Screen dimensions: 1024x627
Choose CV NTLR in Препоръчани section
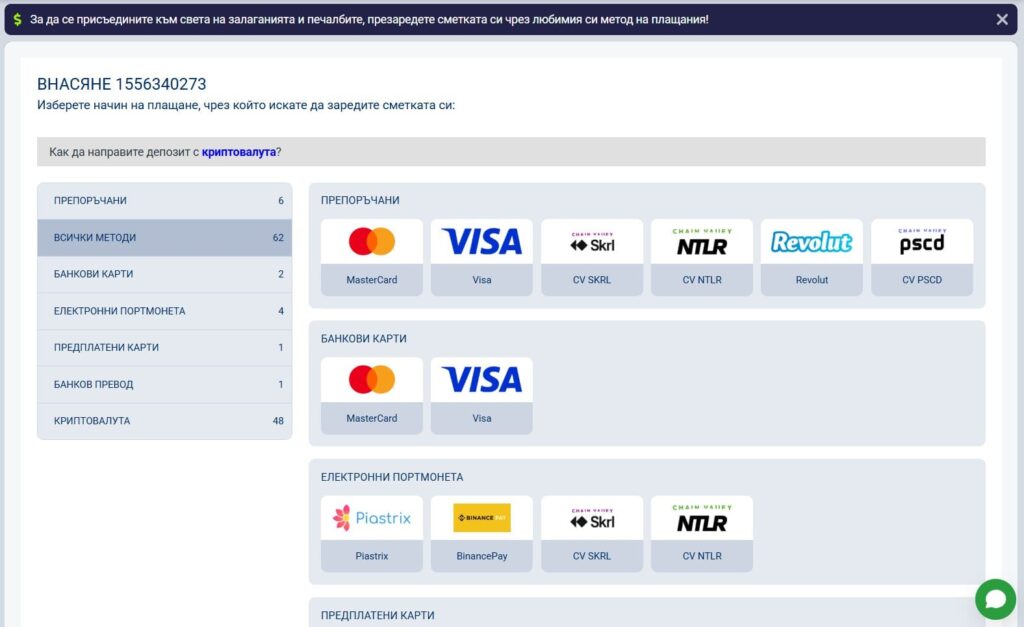click(702, 257)
